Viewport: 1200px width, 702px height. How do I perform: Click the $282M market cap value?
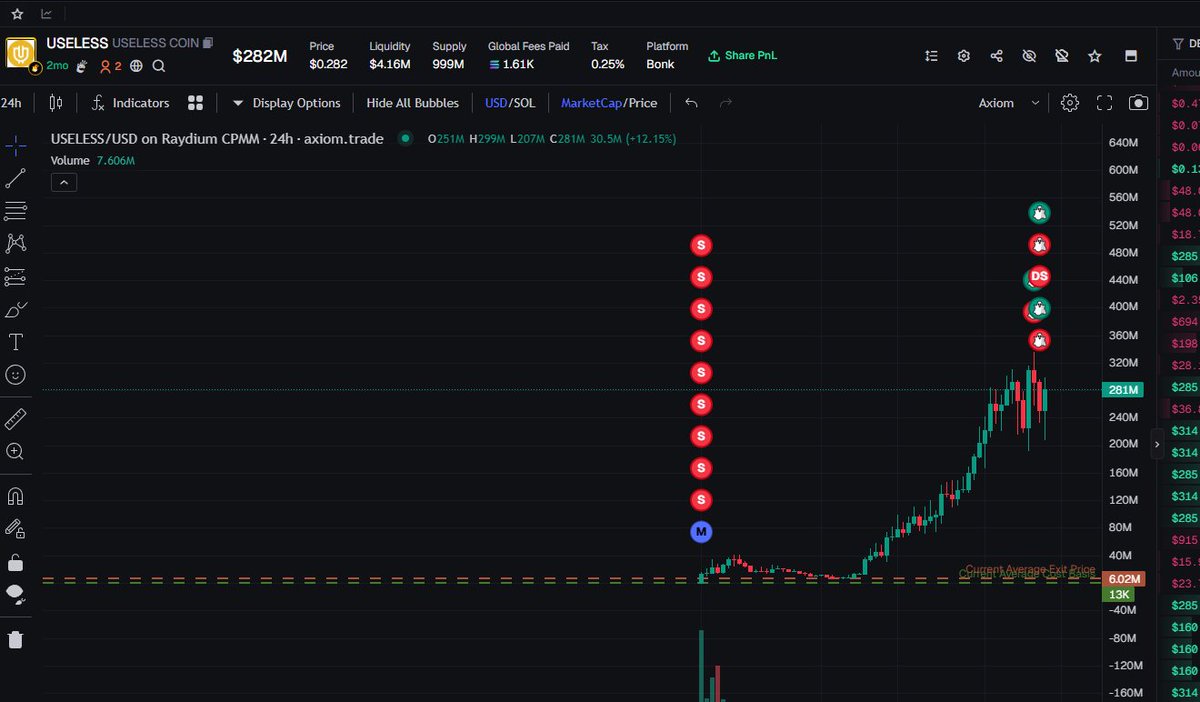(x=260, y=57)
